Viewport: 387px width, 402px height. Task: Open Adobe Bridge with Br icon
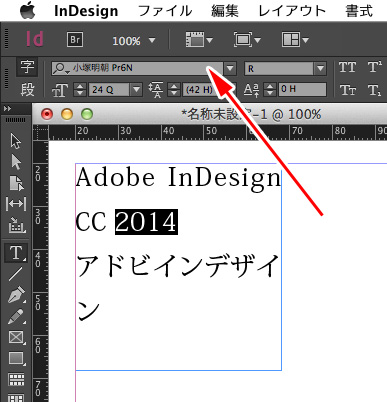click(x=75, y=40)
